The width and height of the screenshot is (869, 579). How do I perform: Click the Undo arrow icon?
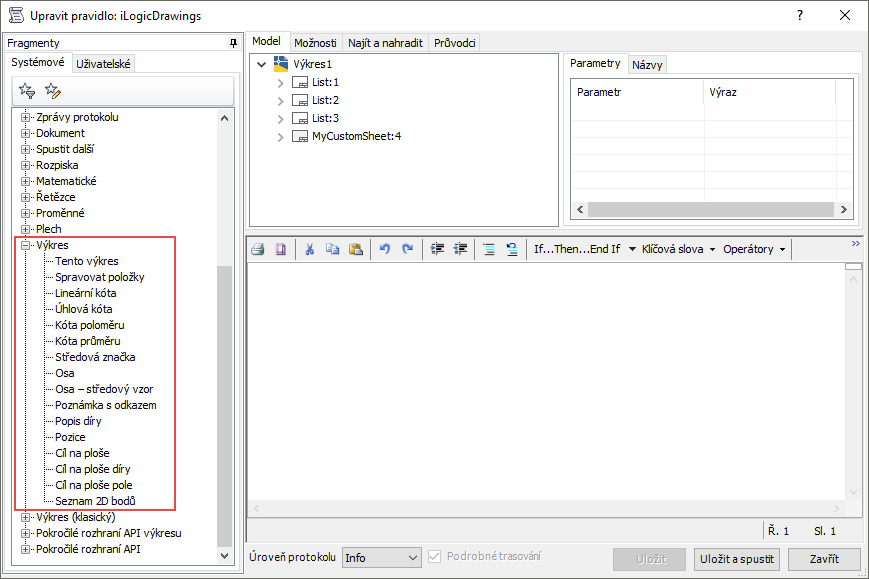[x=385, y=249]
